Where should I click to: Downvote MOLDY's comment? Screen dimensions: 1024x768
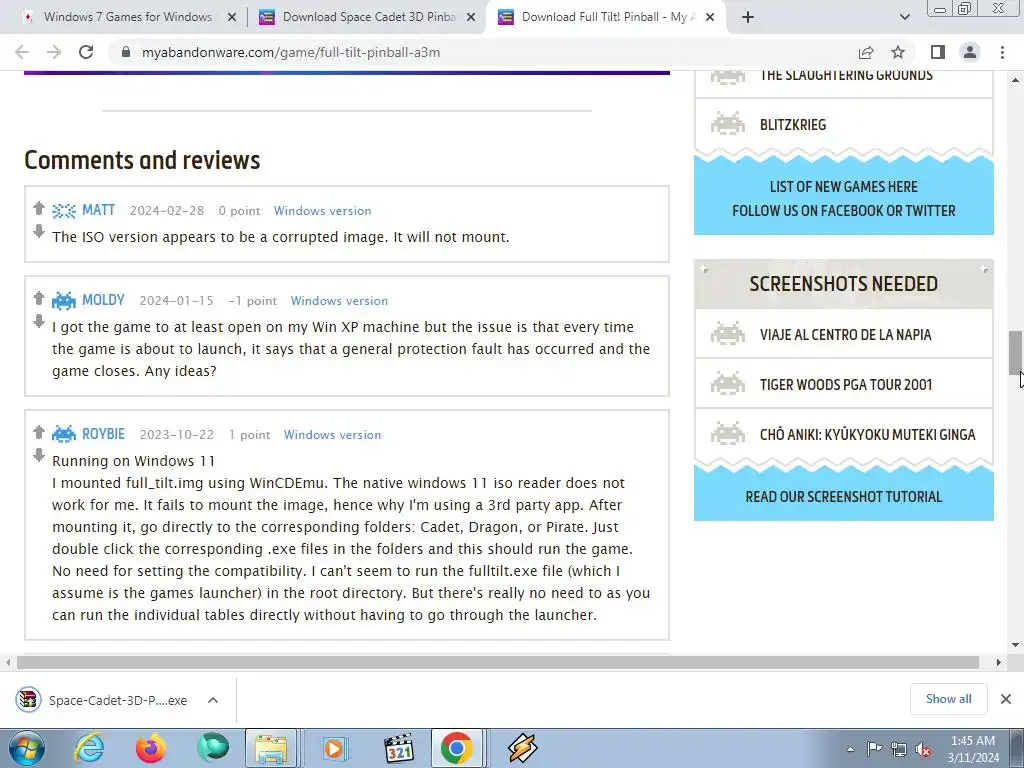[x=39, y=321]
